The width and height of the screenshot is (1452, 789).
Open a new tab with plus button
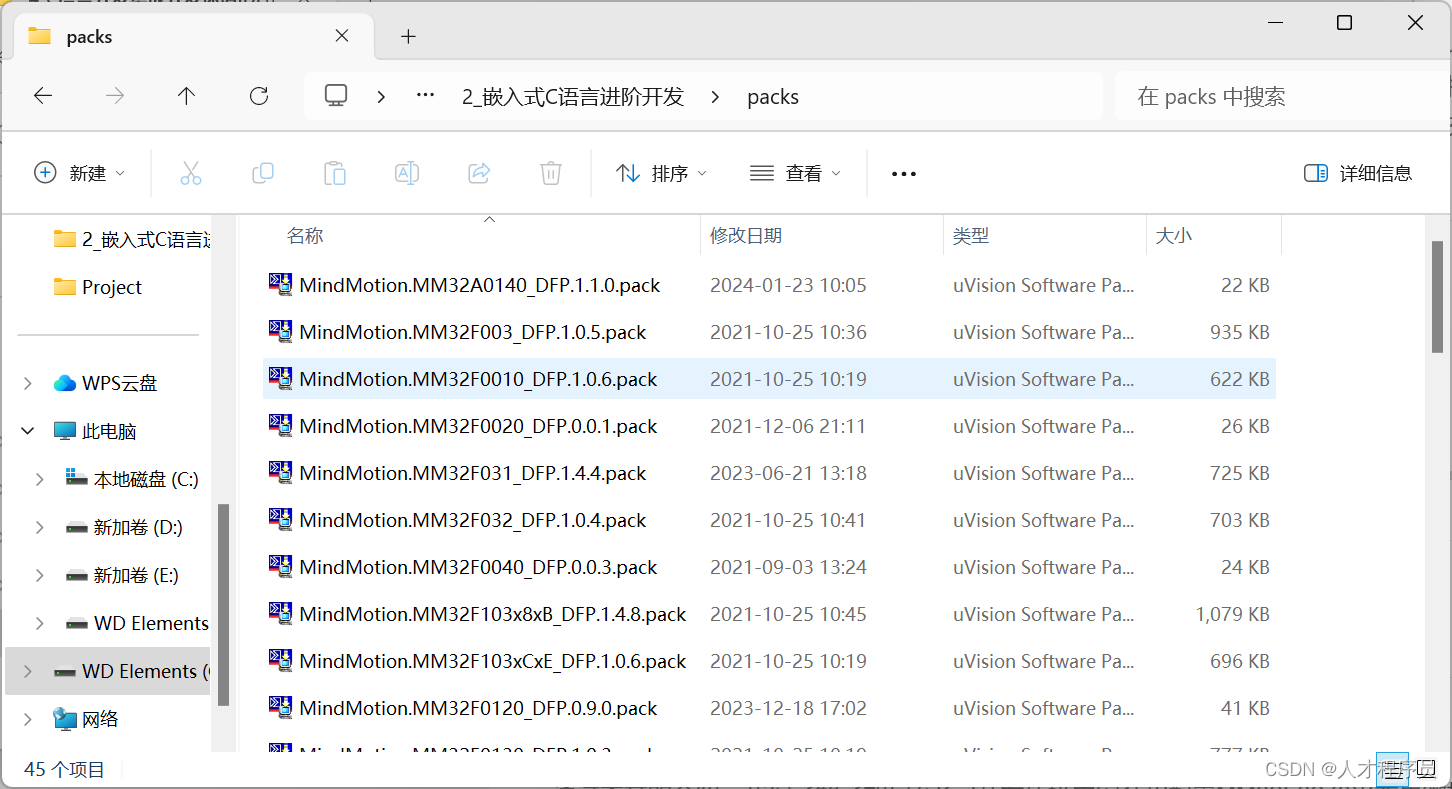pos(408,36)
